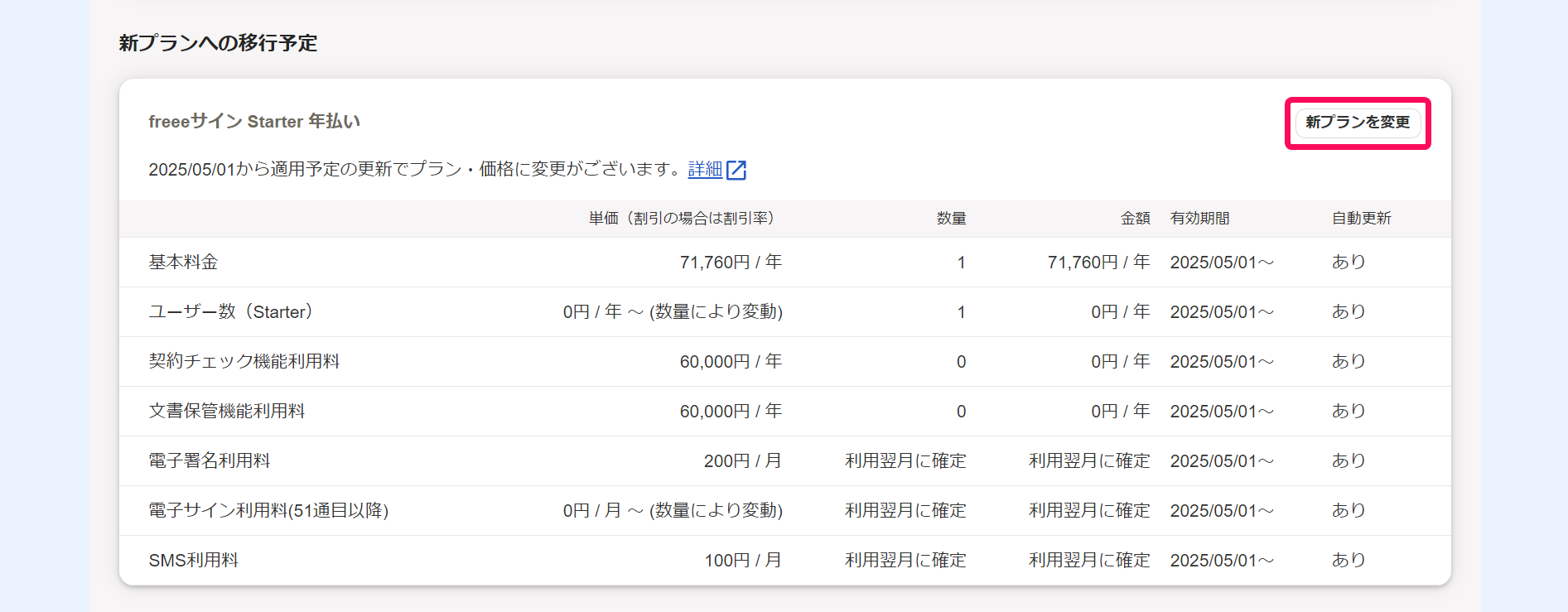
Task: Click the 利用翌月に確定 amount in SMS利用料 row
Action: [x=1089, y=561]
